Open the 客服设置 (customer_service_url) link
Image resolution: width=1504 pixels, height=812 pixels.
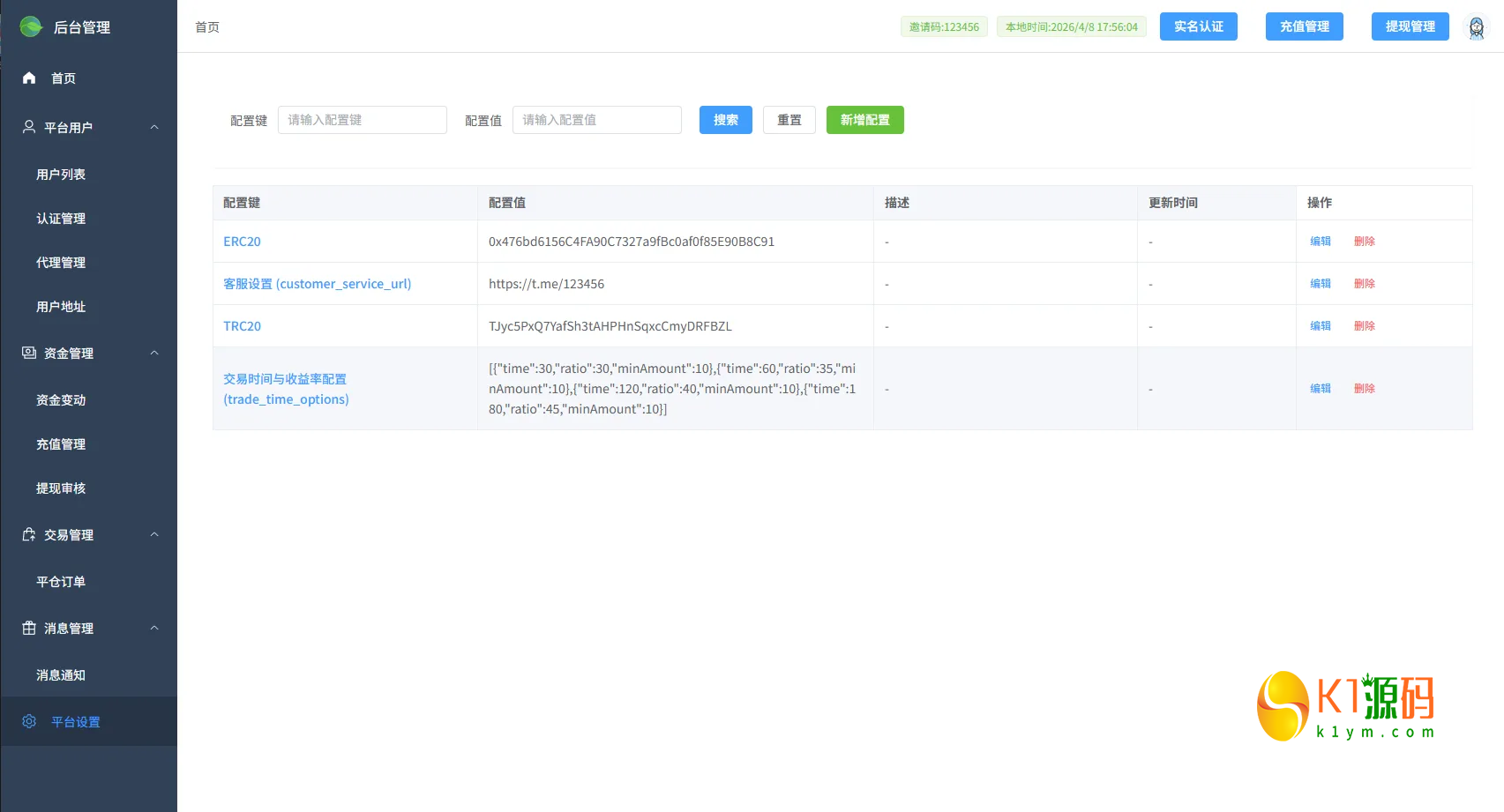(x=317, y=284)
